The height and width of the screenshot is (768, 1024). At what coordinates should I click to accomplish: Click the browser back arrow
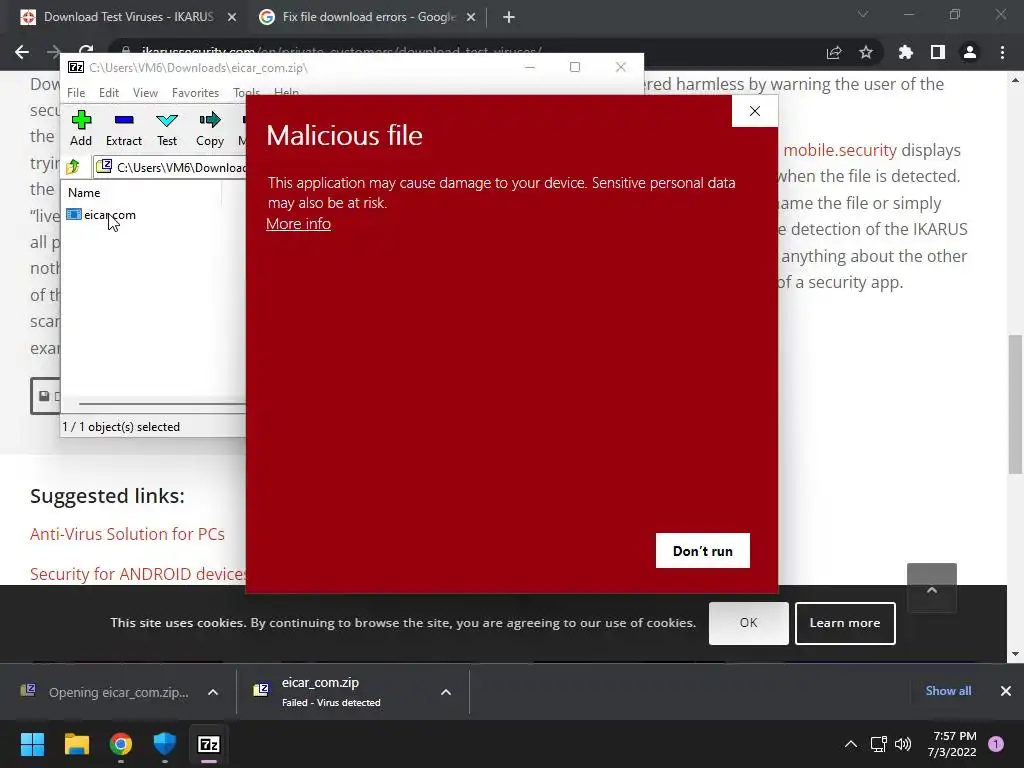pyautogui.click(x=22, y=52)
